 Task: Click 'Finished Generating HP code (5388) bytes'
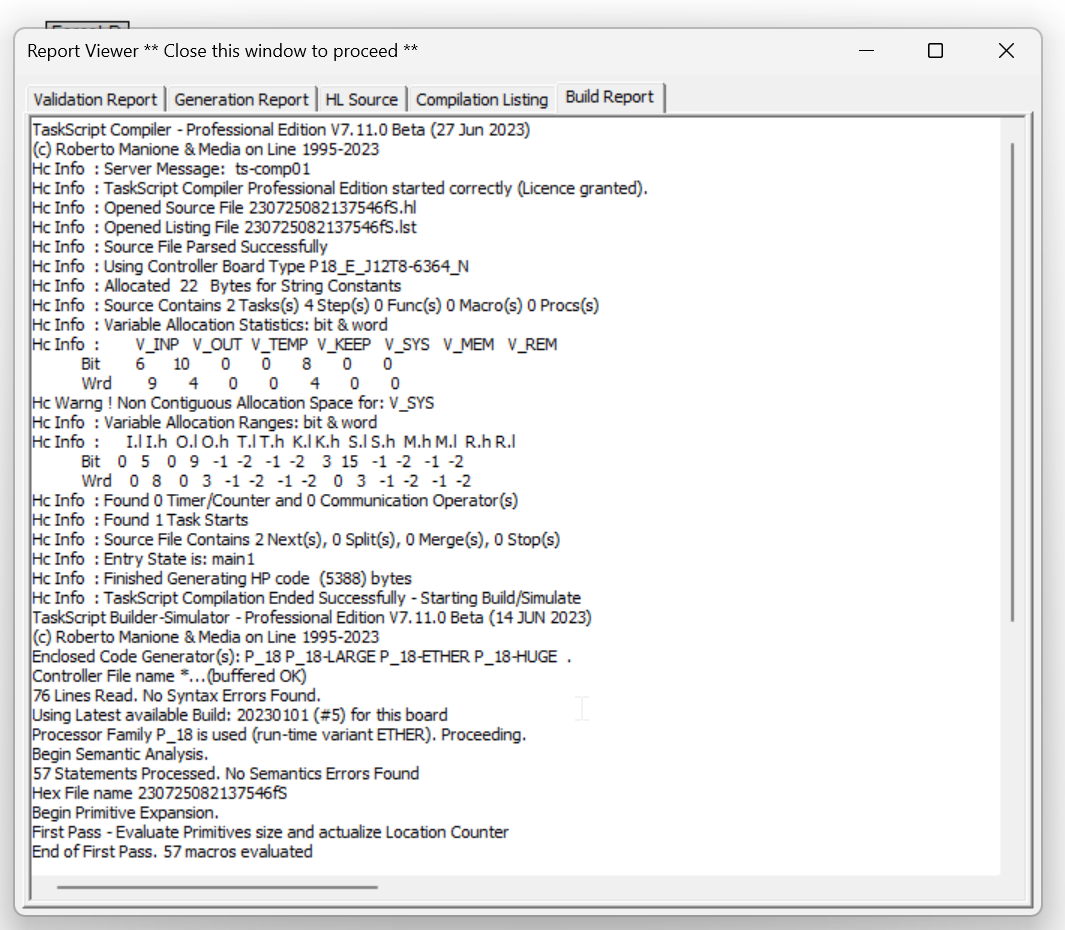[x=222, y=578]
